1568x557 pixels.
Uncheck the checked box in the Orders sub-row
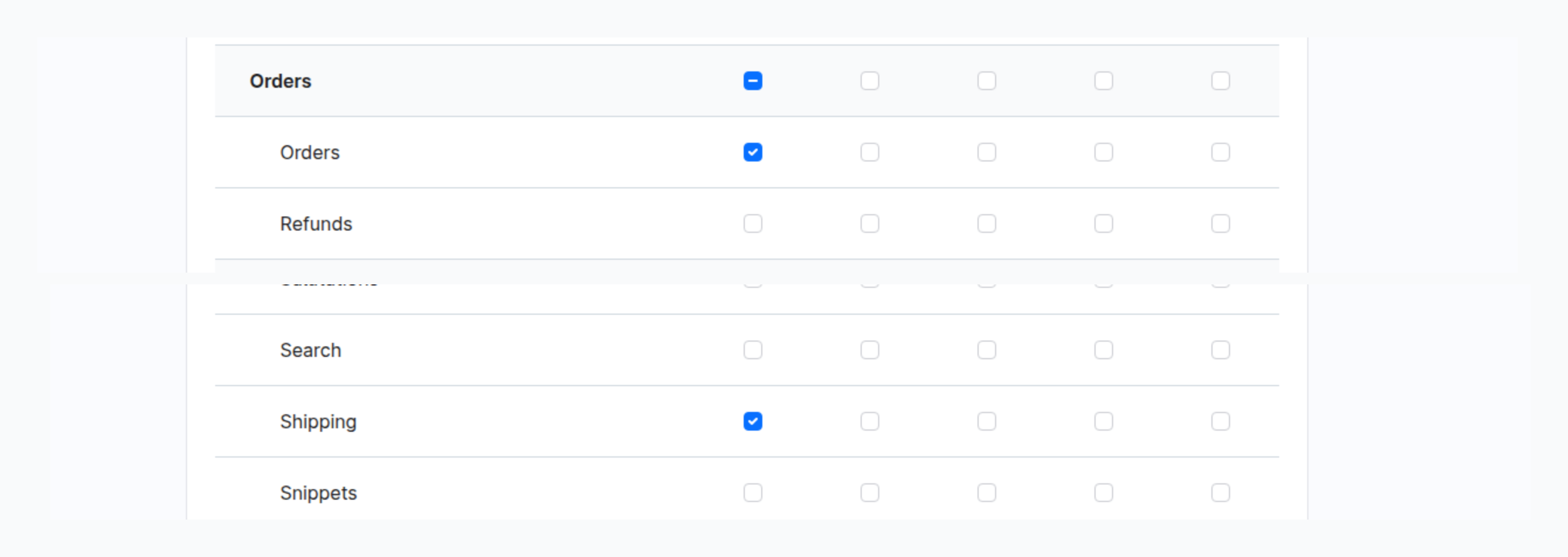coord(752,152)
